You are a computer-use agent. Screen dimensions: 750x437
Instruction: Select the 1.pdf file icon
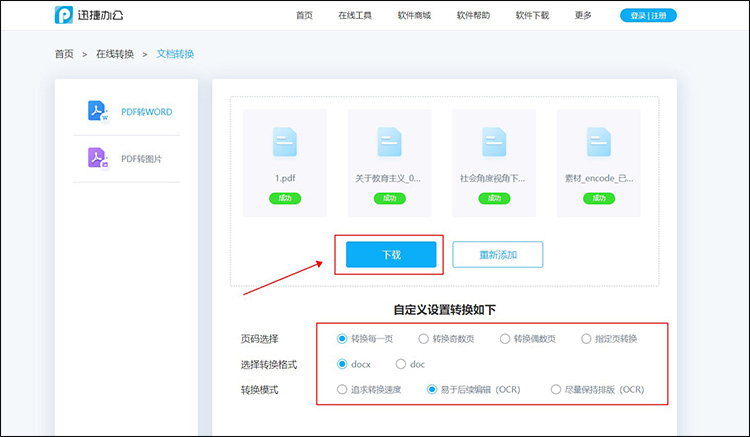[285, 142]
